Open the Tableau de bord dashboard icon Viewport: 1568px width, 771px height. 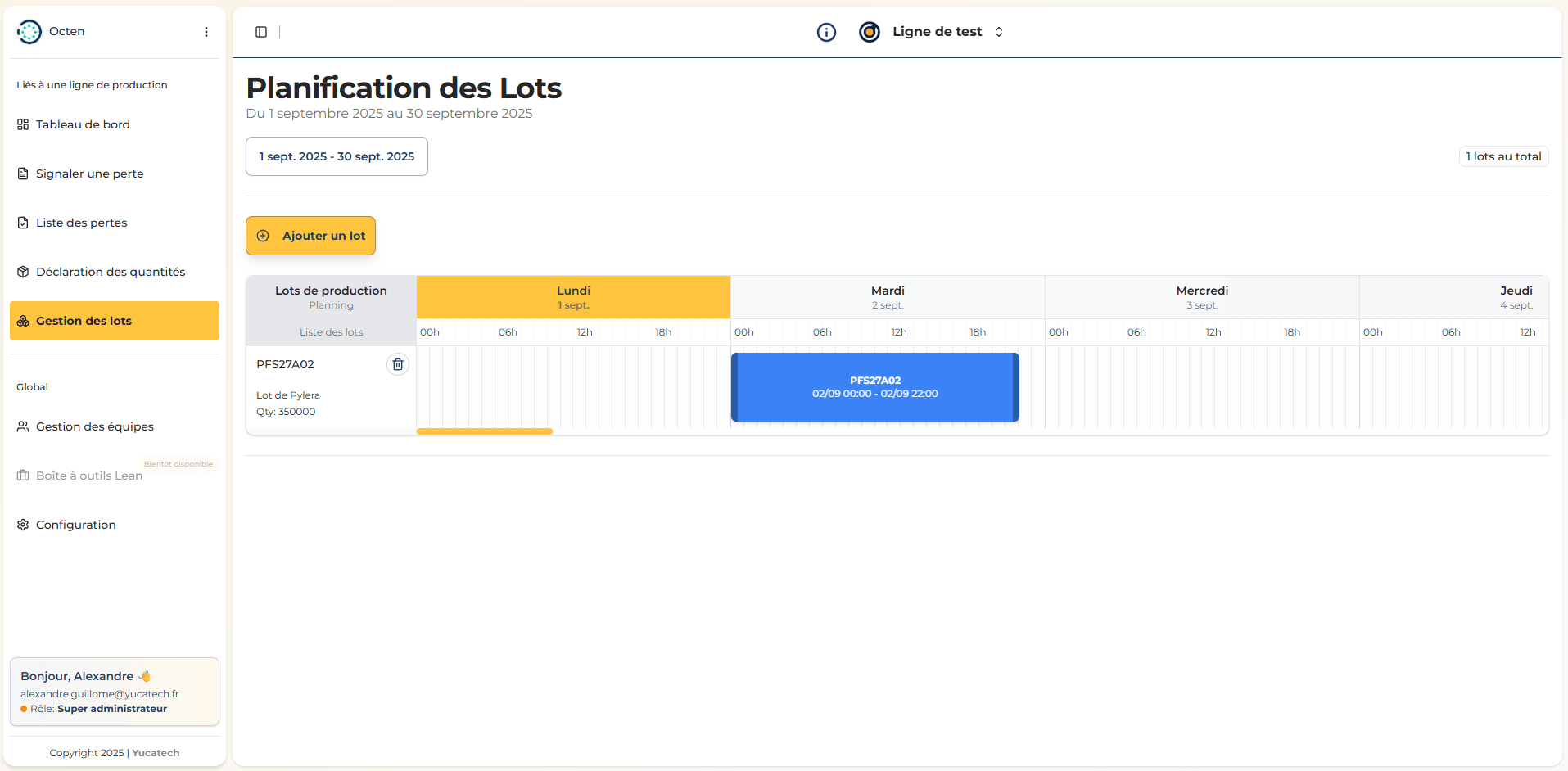click(x=22, y=124)
